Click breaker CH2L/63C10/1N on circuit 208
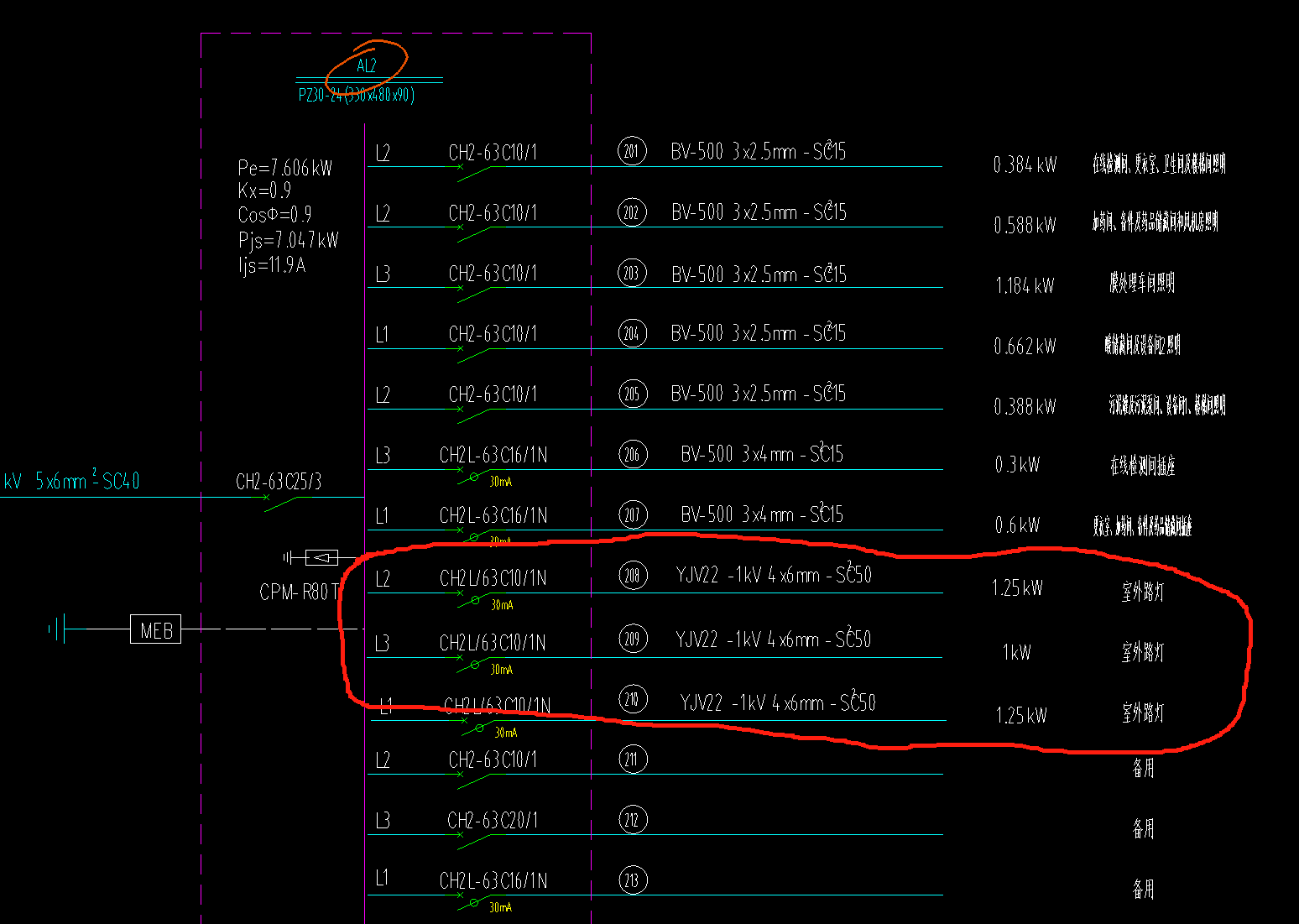 [x=493, y=578]
